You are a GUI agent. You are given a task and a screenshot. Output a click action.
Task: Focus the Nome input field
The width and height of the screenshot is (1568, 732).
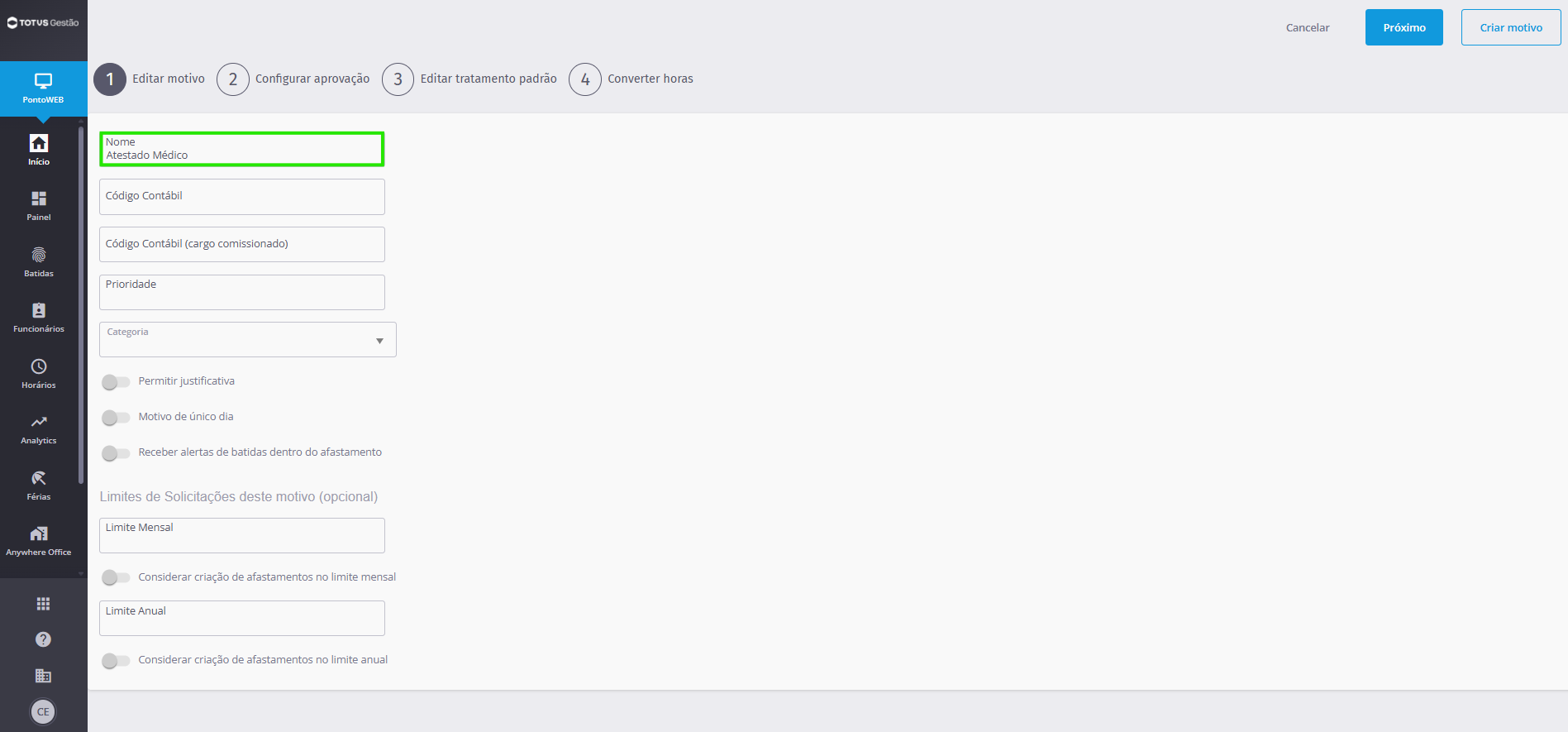click(x=242, y=149)
